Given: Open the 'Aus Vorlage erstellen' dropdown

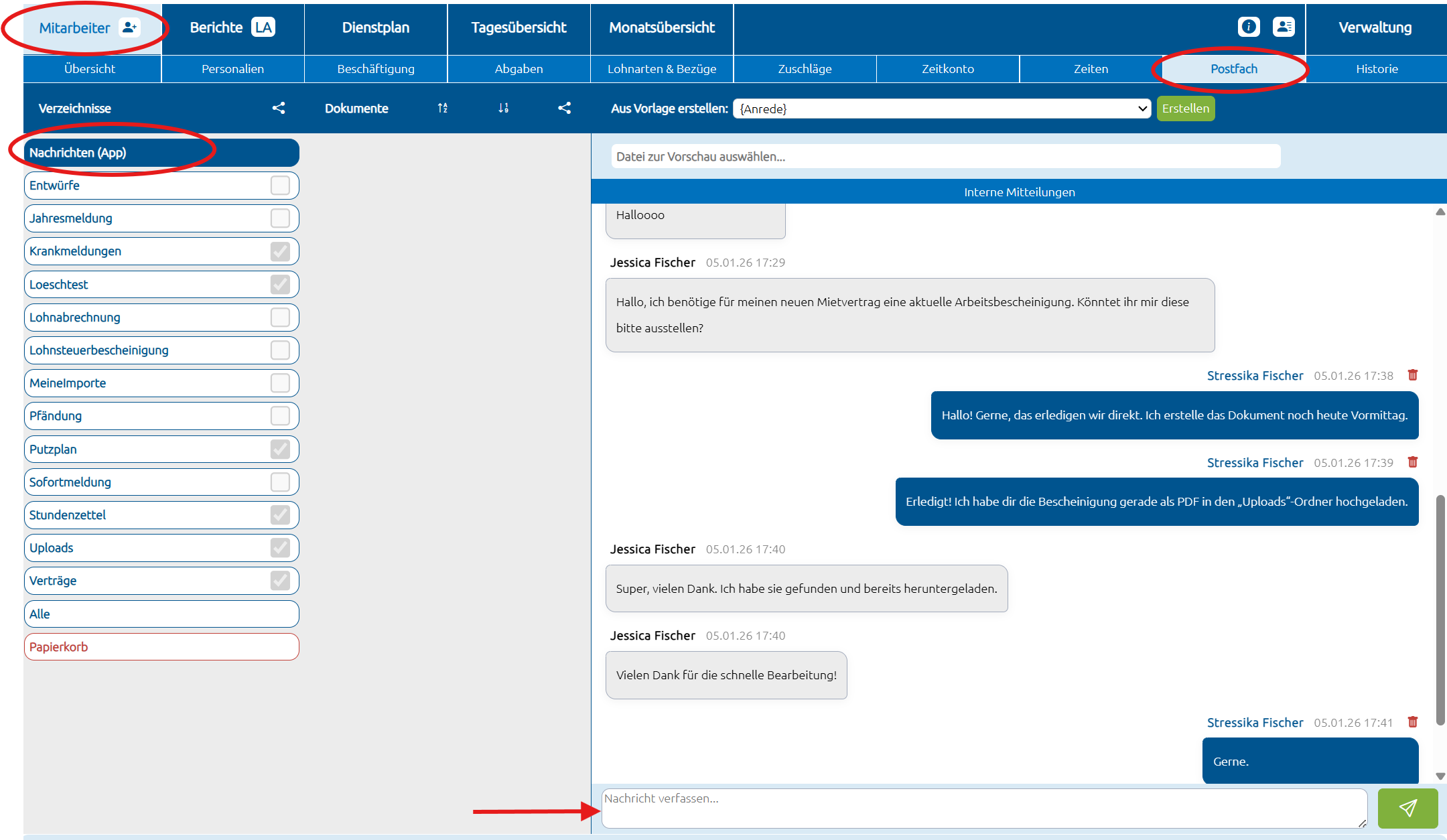Looking at the screenshot, I should (942, 109).
